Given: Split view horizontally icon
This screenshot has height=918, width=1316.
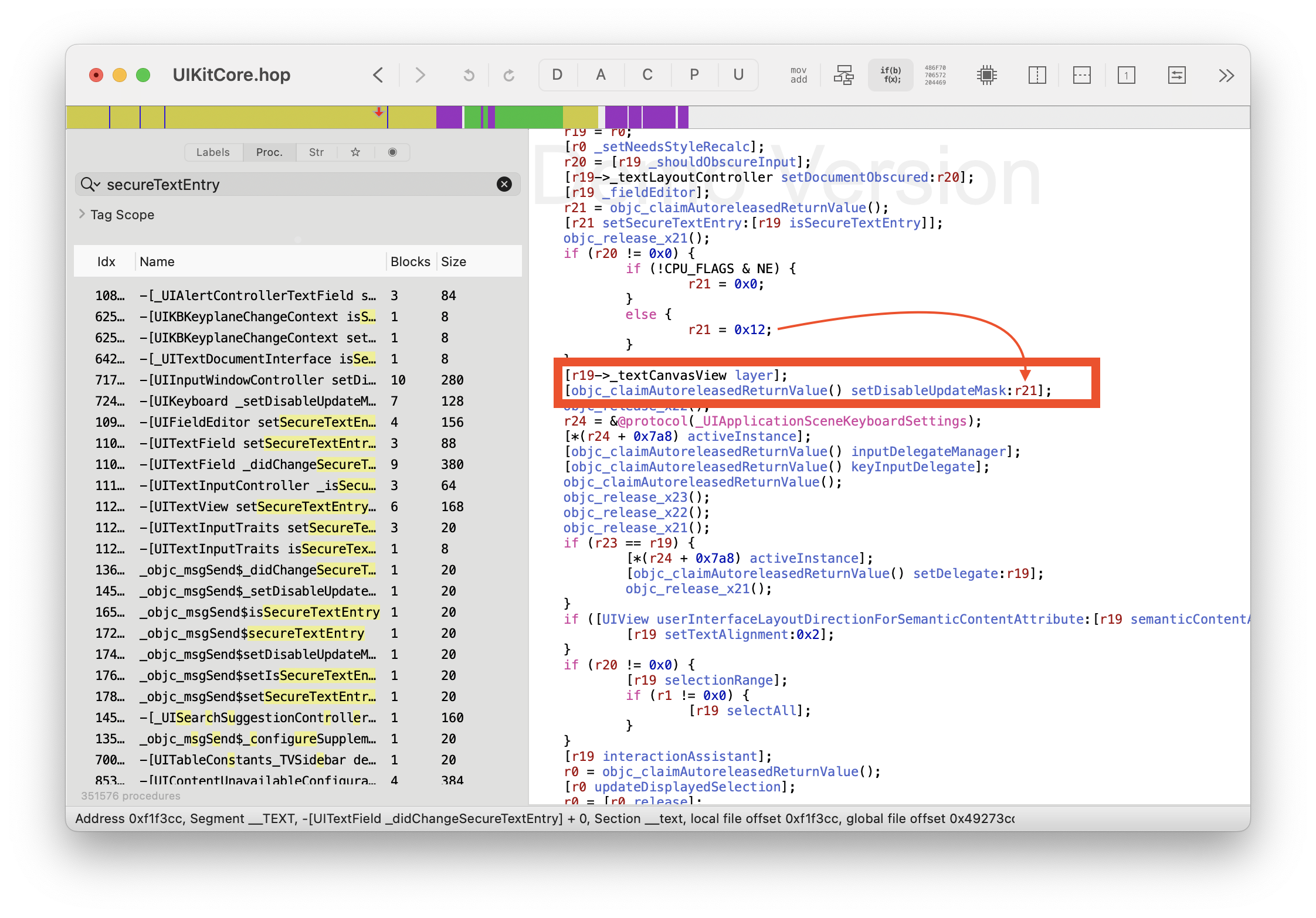Looking at the screenshot, I should [1081, 75].
